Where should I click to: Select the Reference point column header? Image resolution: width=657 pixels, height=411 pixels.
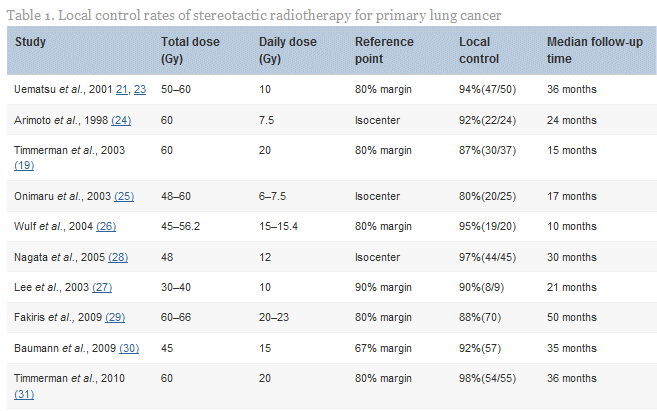tap(384, 50)
